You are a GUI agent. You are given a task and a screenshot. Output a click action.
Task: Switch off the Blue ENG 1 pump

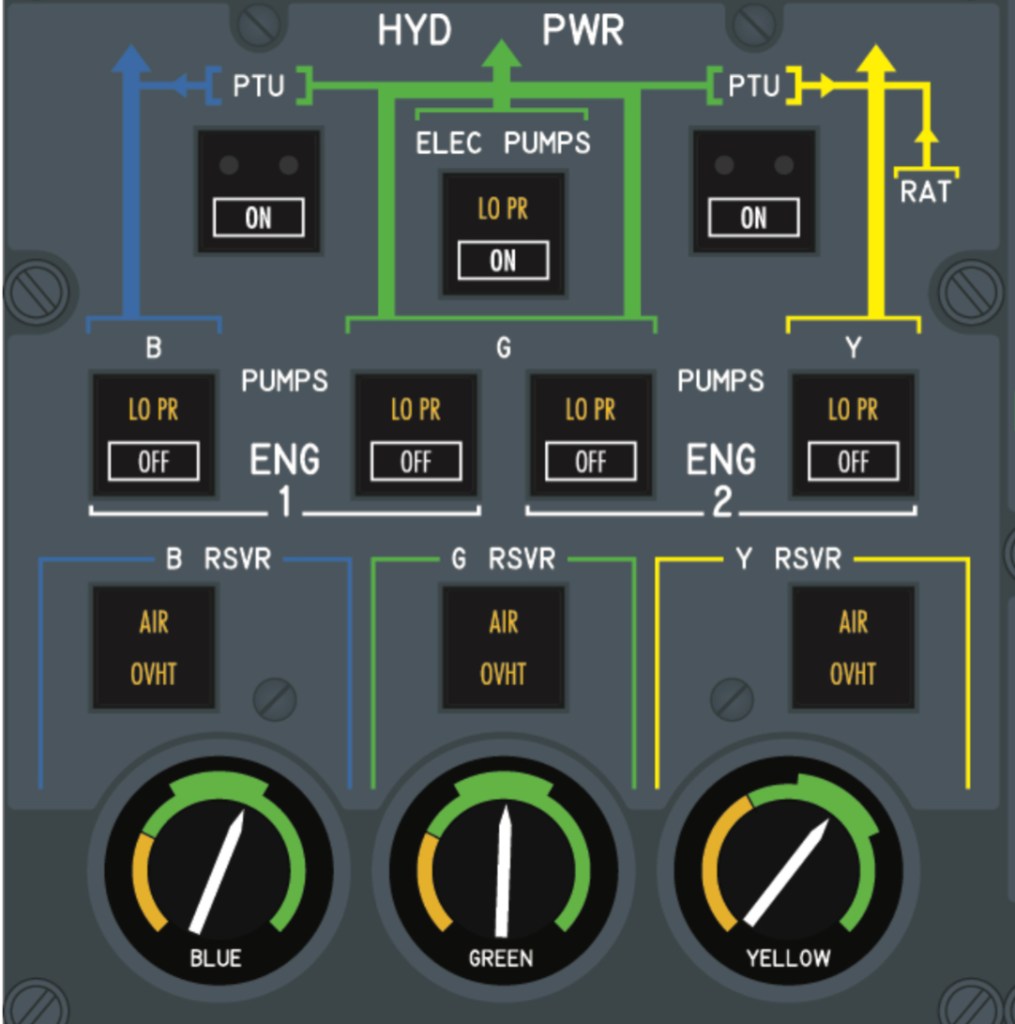(x=153, y=435)
